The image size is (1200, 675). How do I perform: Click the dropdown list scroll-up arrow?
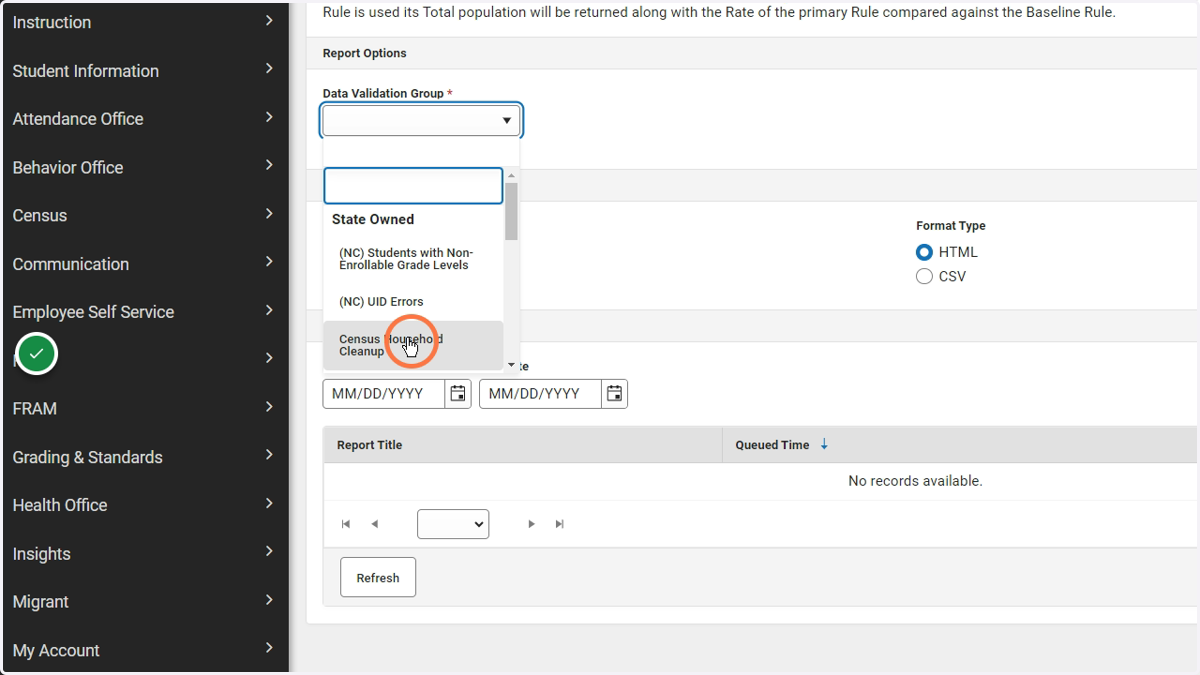tap(511, 176)
